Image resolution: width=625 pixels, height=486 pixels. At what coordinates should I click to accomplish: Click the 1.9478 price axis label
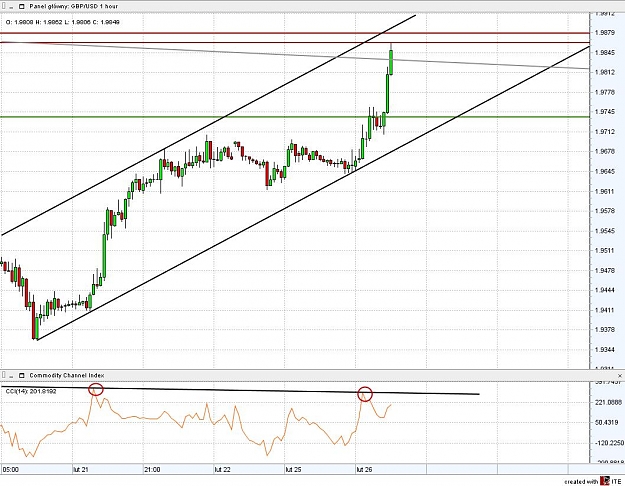[x=604, y=270]
